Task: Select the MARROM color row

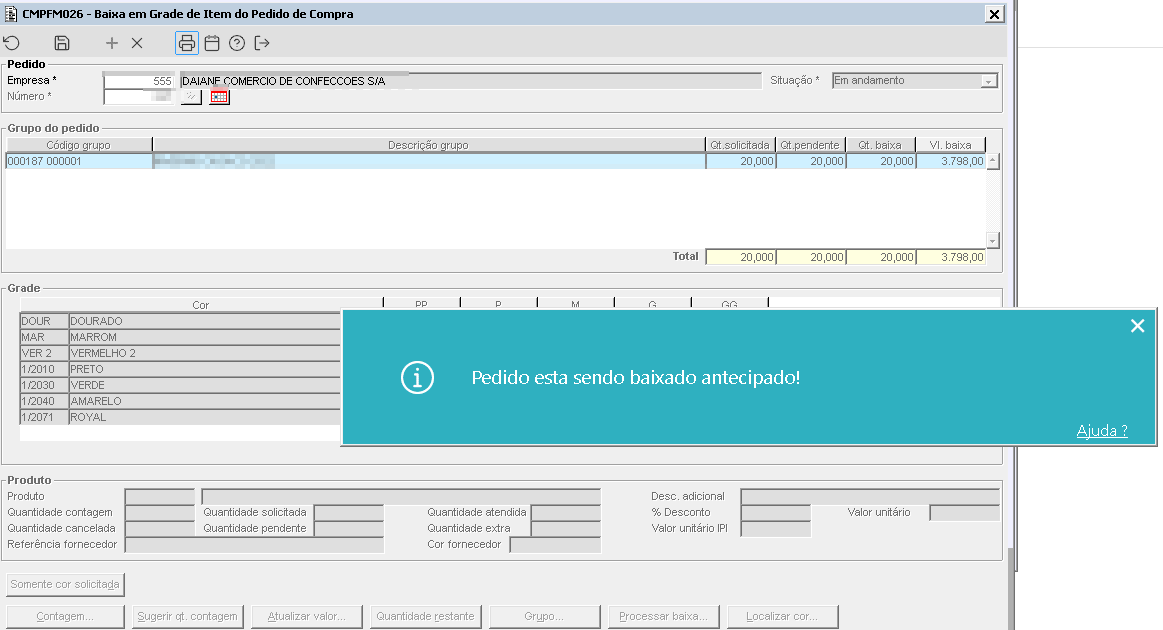Action: [x=180, y=337]
